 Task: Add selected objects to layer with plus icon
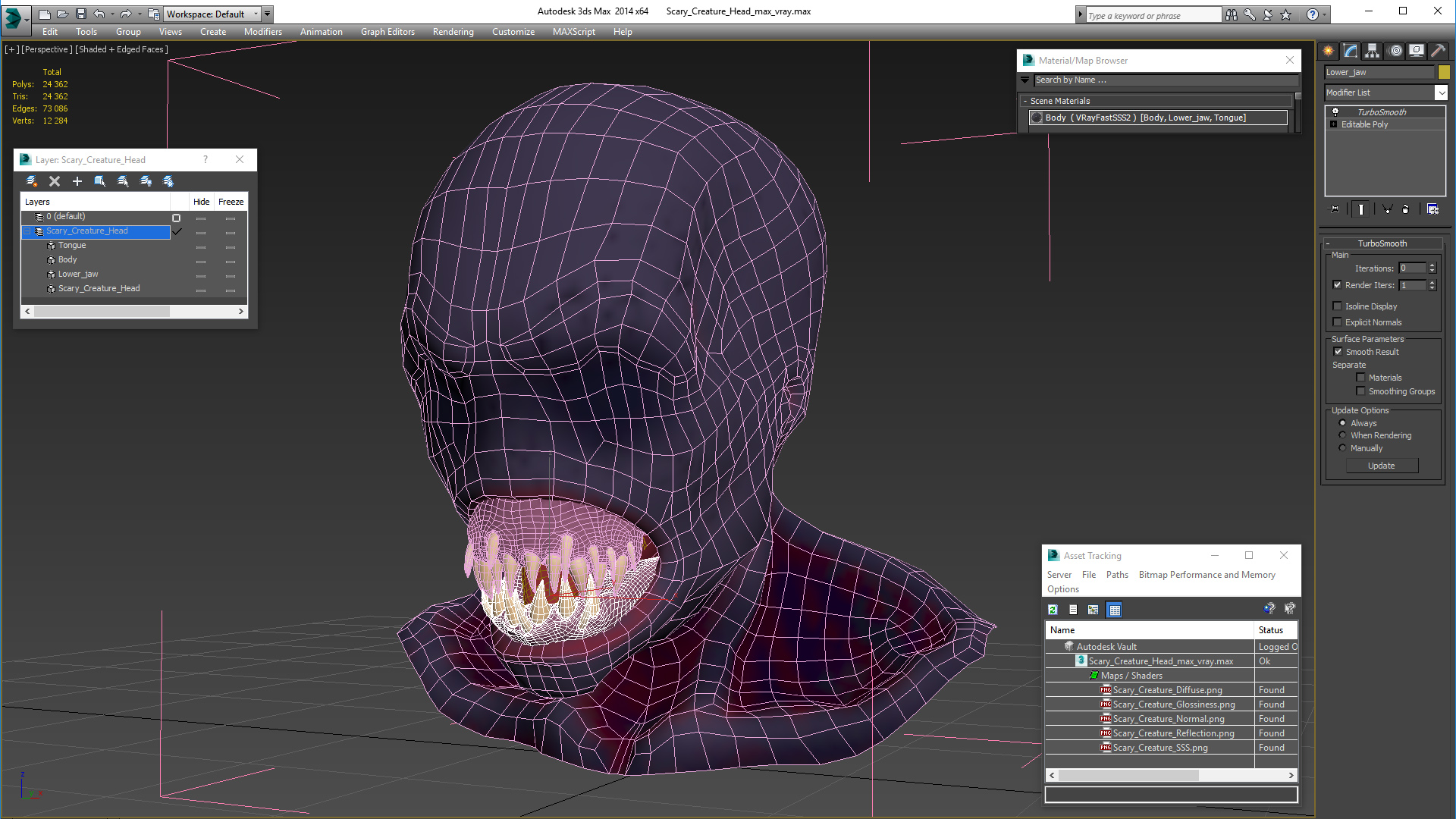pyautogui.click(x=77, y=181)
